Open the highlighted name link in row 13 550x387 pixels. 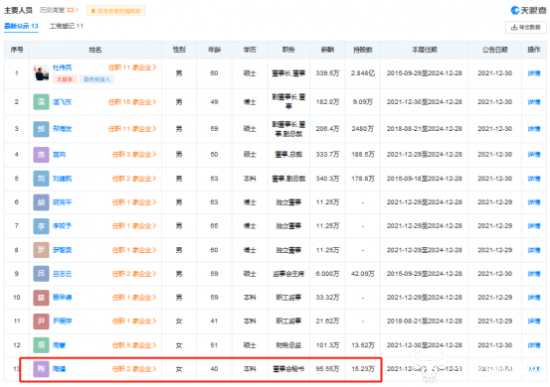(x=59, y=369)
